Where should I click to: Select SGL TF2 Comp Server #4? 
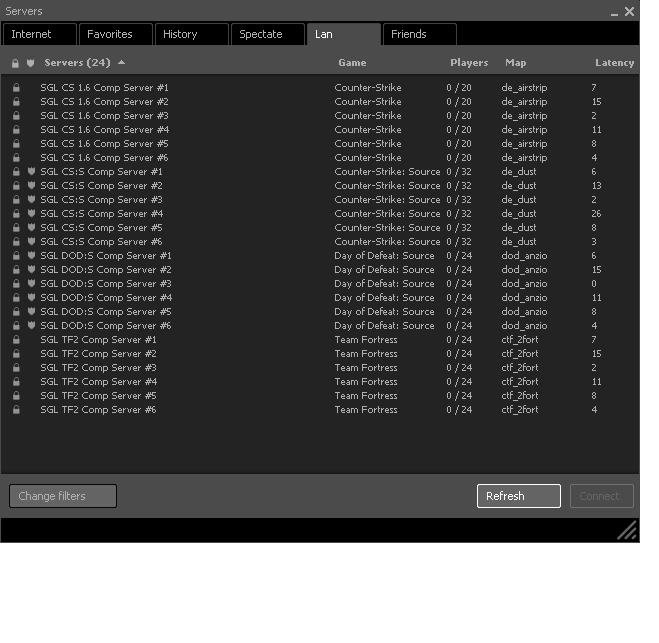tap(319, 382)
